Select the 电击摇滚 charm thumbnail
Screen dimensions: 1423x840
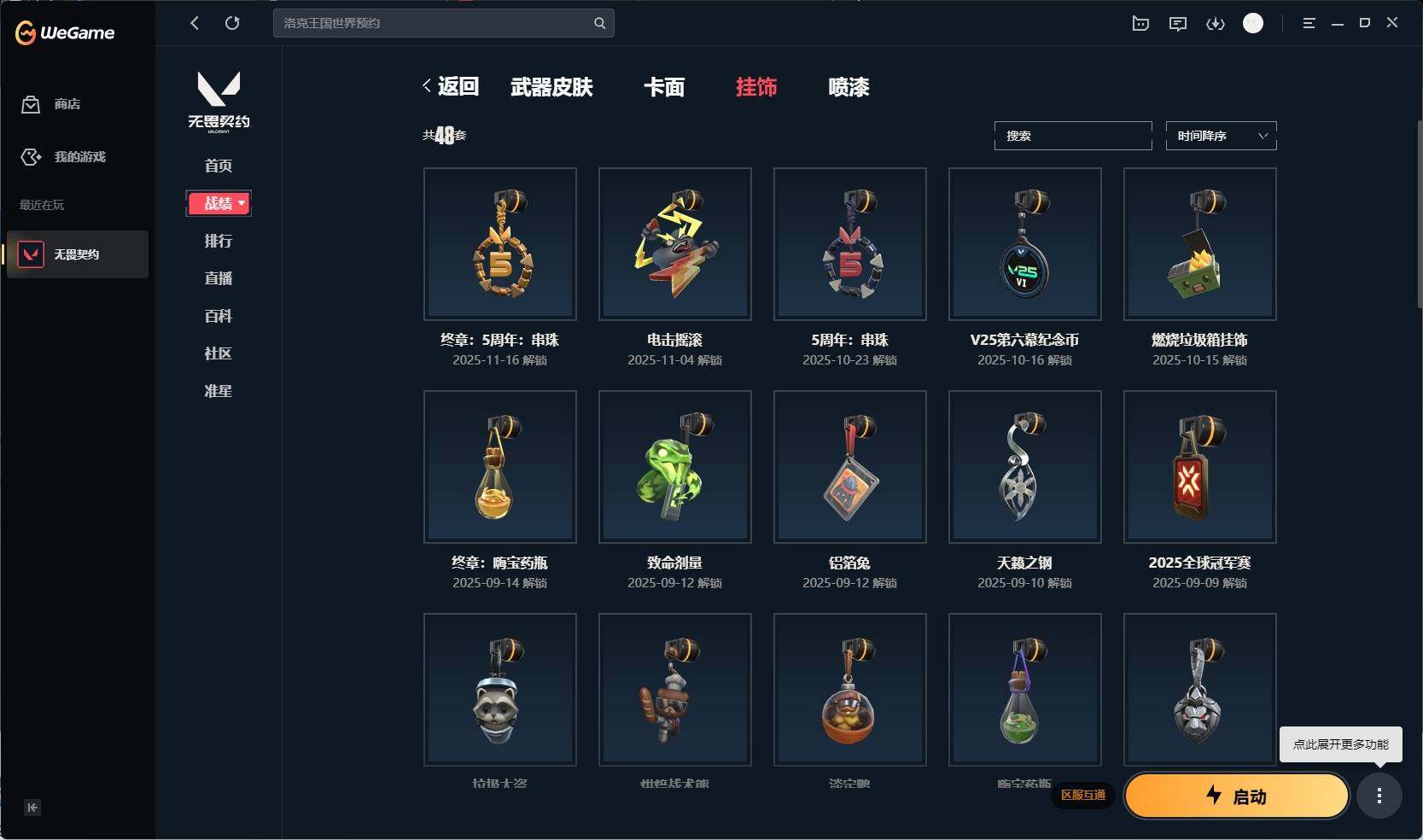tap(674, 244)
